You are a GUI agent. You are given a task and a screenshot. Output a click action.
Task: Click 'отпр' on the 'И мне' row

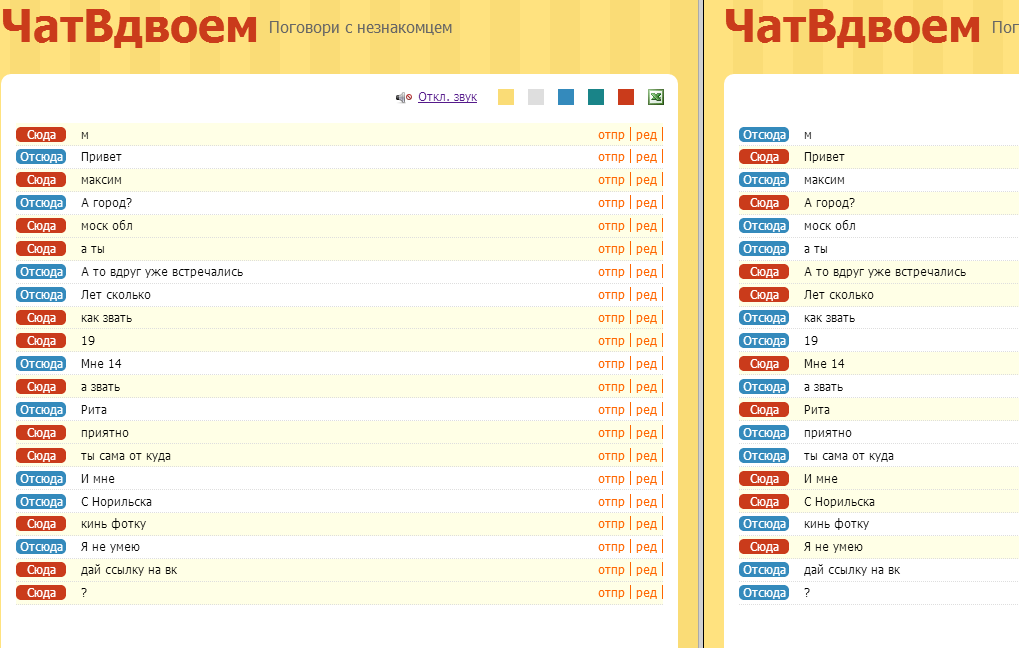pos(611,479)
